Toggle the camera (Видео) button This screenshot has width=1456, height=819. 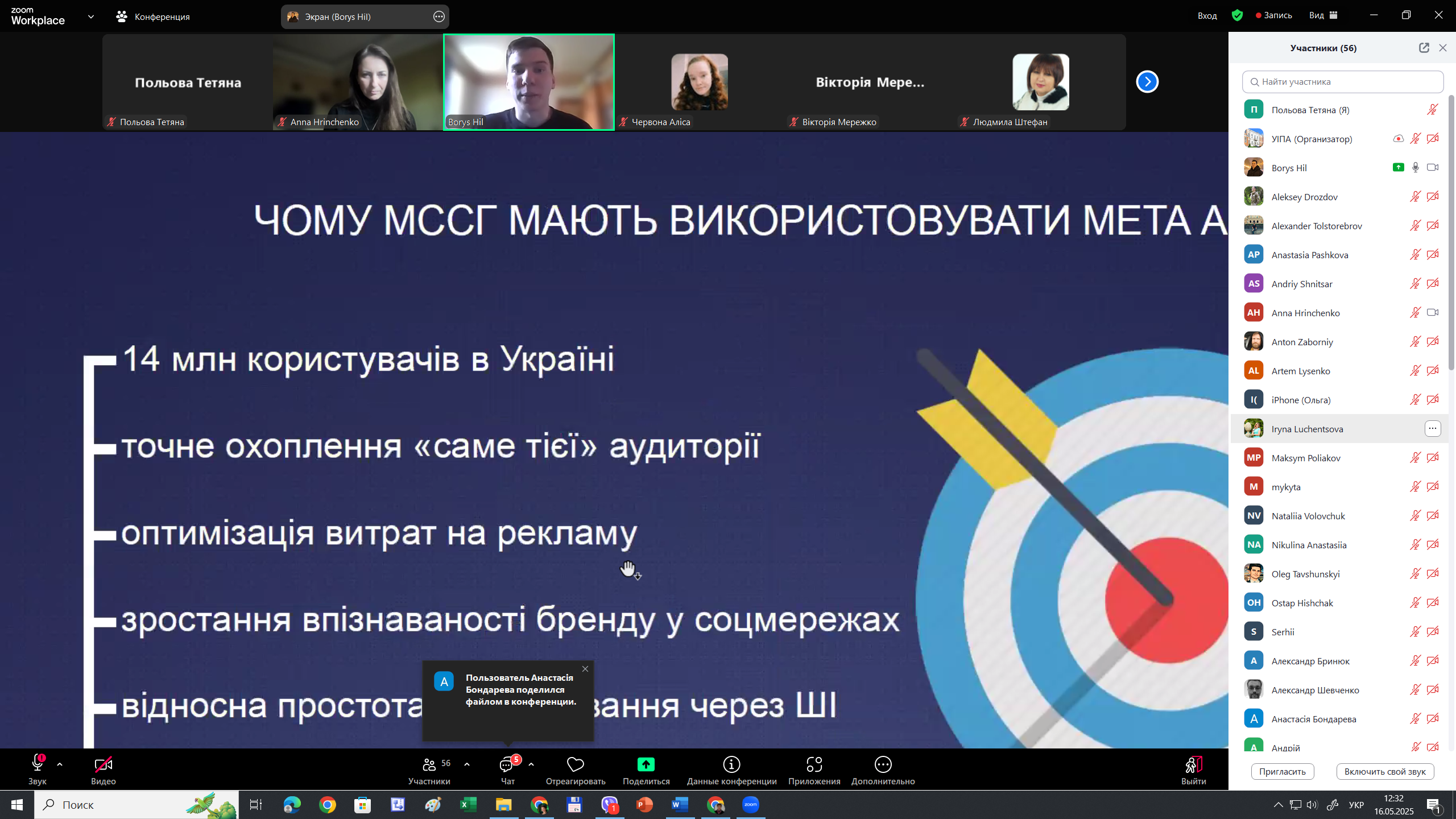click(103, 765)
